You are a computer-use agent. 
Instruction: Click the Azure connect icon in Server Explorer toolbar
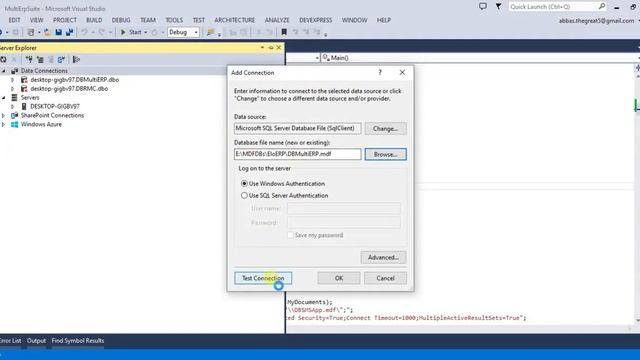coord(61,60)
